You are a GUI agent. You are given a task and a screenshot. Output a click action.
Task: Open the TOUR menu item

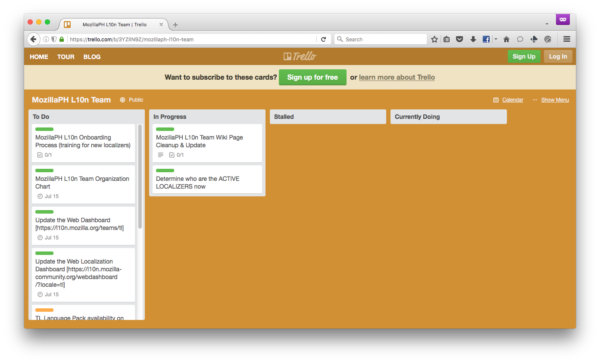pyautogui.click(x=66, y=57)
